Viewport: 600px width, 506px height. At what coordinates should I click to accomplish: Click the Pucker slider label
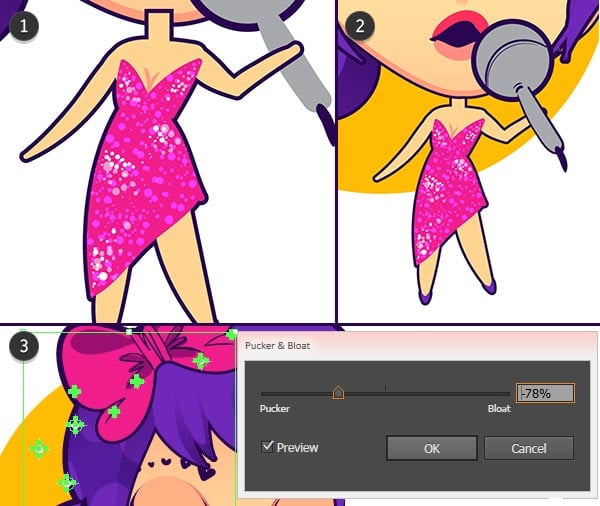[x=275, y=408]
